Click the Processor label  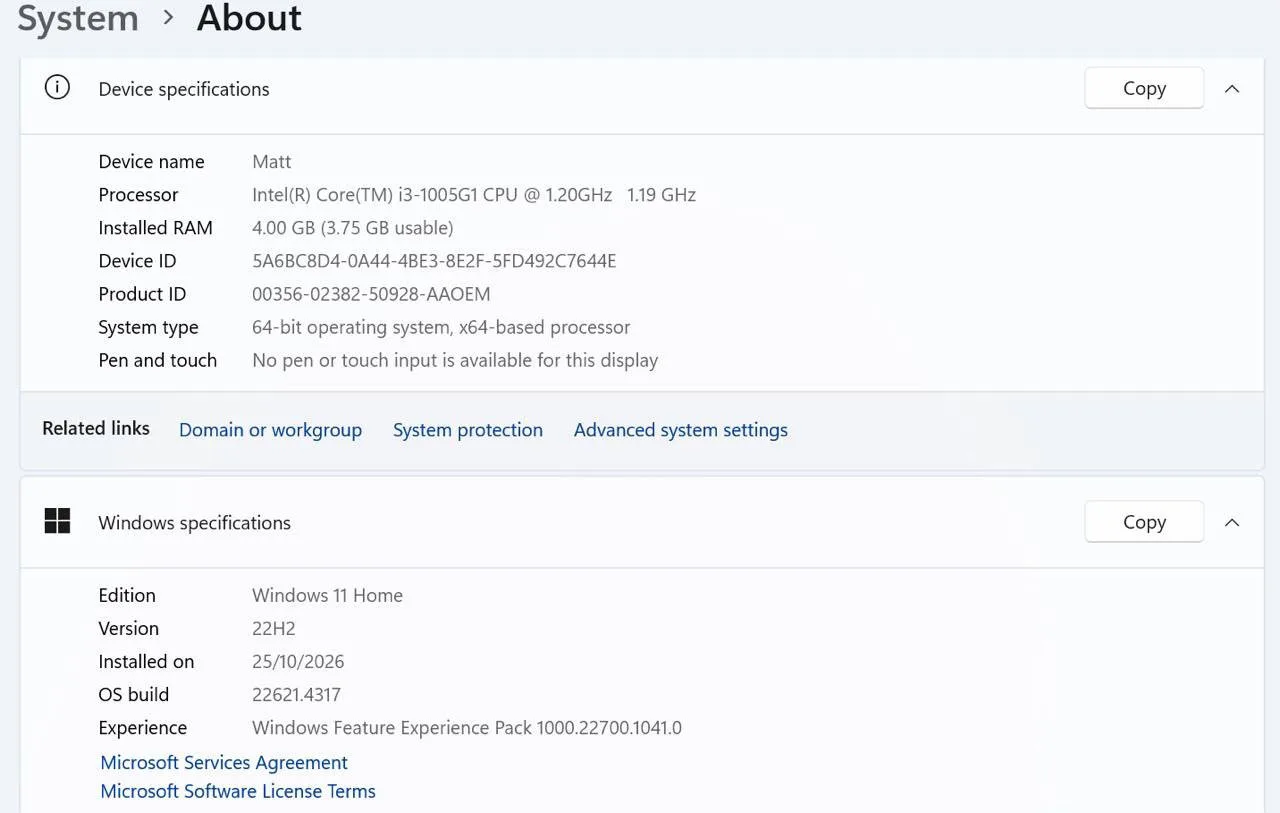tap(138, 195)
